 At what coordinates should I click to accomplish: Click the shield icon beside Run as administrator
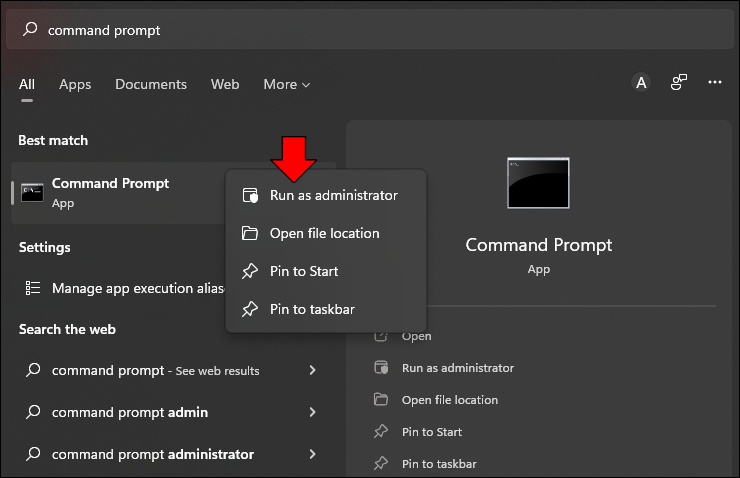[x=250, y=195]
